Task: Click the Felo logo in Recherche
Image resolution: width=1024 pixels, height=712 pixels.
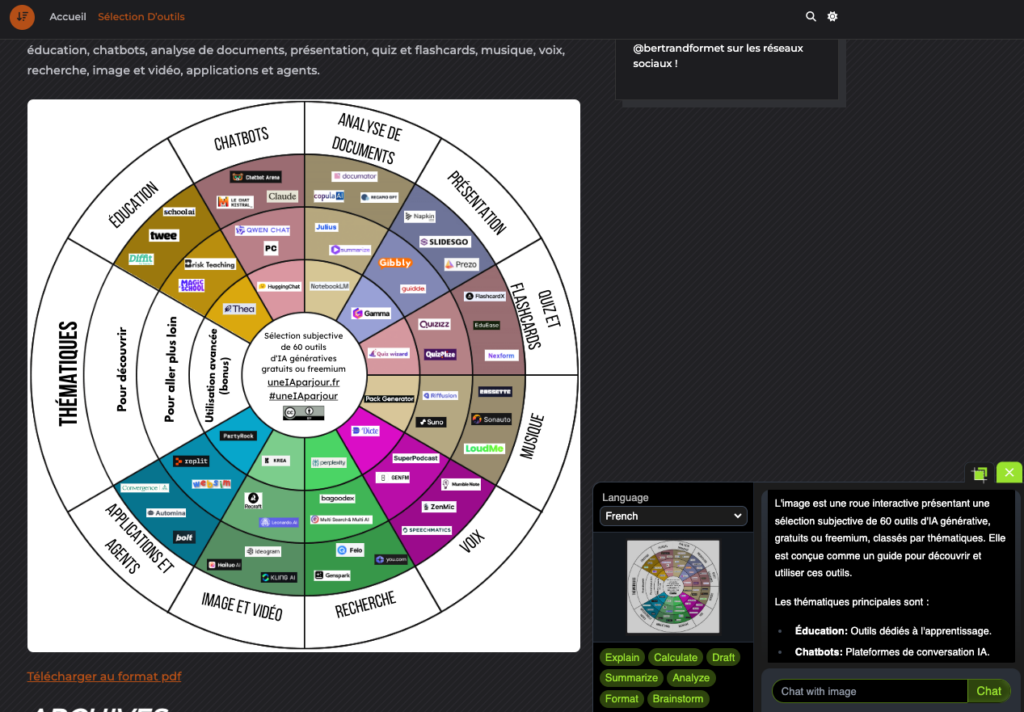Action: (350, 550)
